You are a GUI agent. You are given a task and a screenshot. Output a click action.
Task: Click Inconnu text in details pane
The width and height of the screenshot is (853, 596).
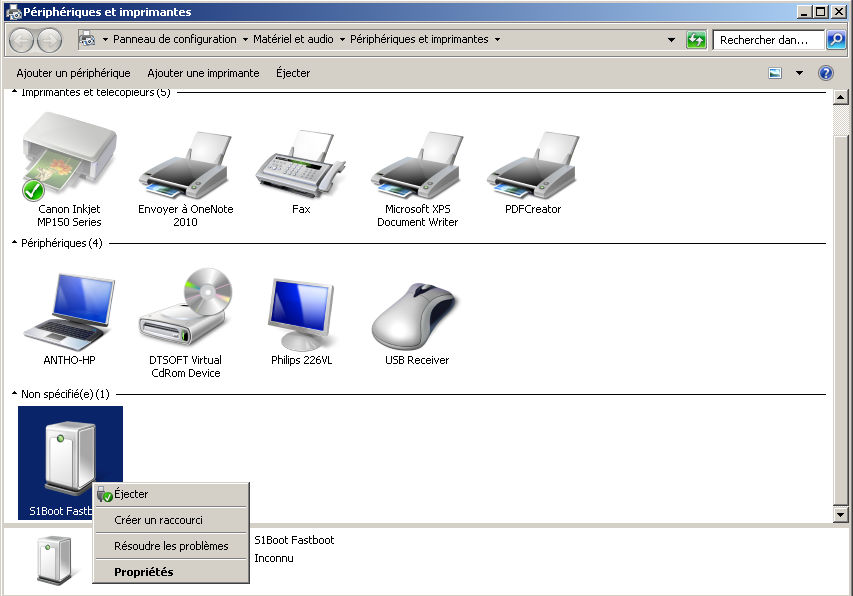tap(274, 558)
